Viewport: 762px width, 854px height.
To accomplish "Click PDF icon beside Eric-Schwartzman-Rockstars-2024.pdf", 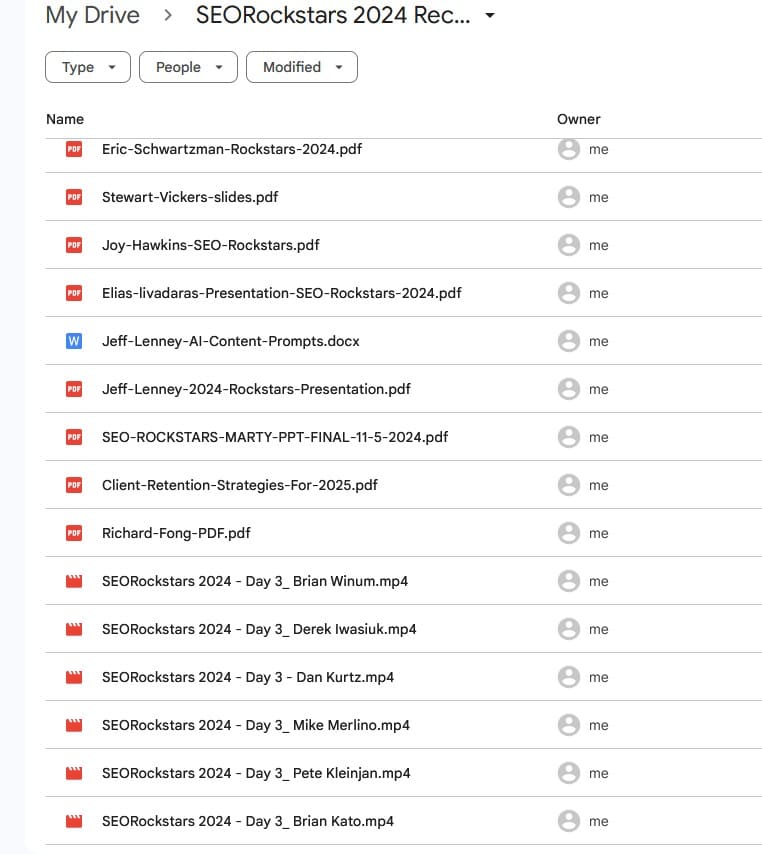I will pos(73,149).
